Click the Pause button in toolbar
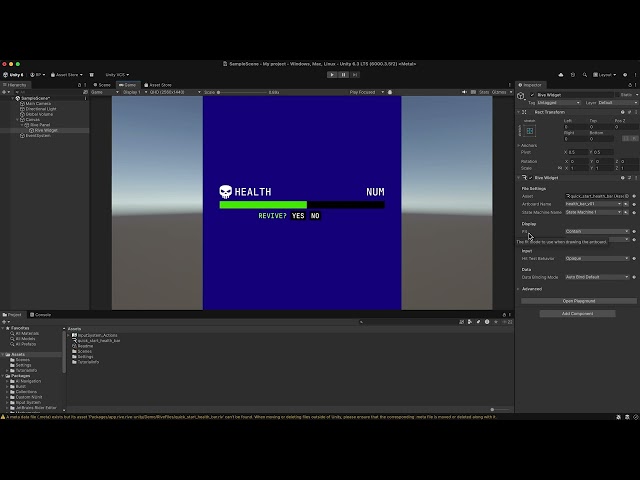Screen dimensions: 640x480 pos(343,75)
